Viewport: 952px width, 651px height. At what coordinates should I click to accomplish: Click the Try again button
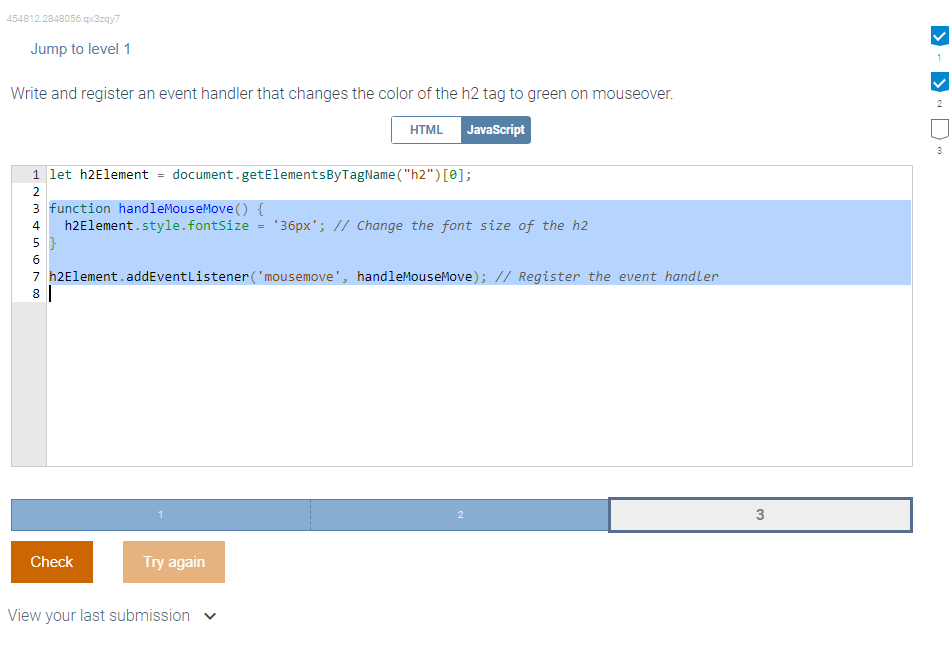coord(173,561)
